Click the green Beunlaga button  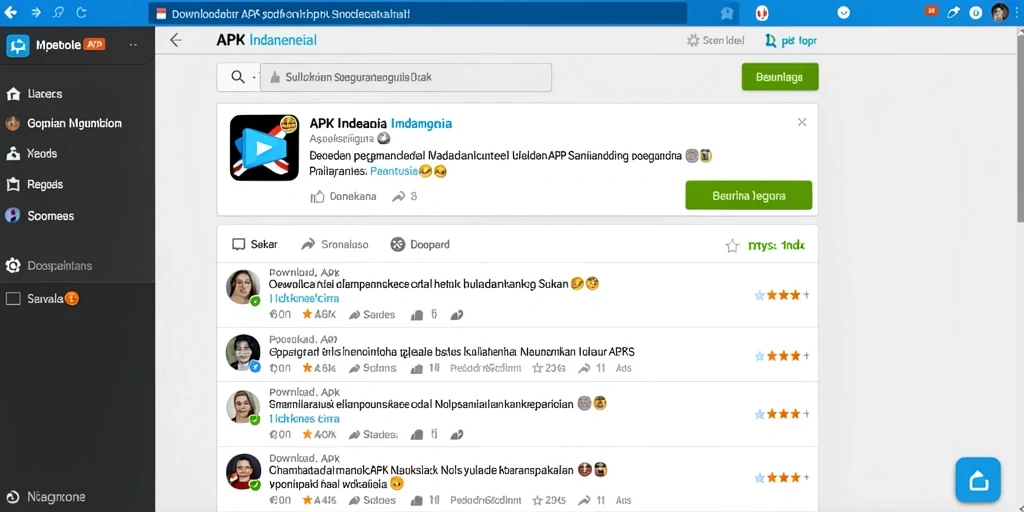coord(780,77)
